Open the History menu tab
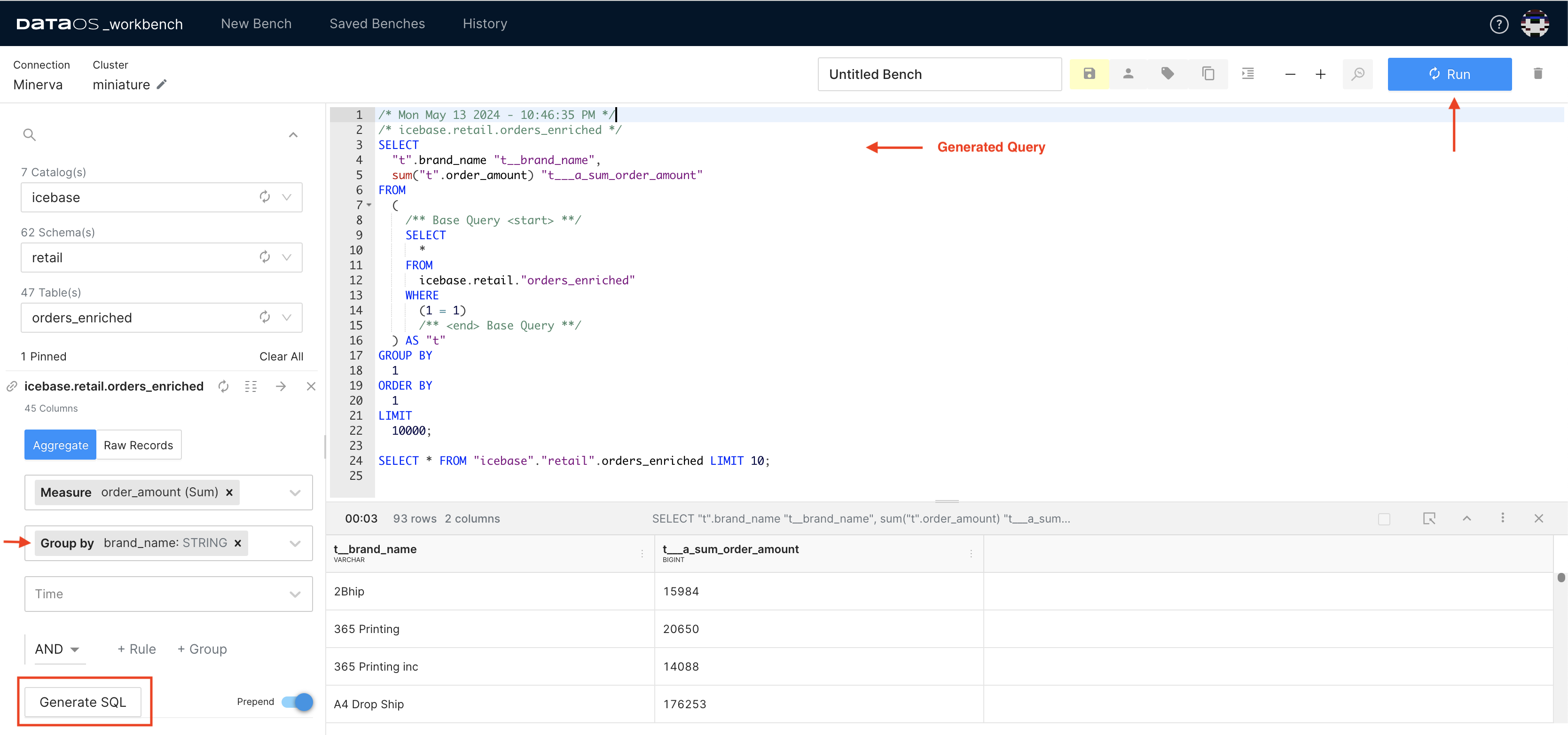1568x735 pixels. click(x=483, y=22)
